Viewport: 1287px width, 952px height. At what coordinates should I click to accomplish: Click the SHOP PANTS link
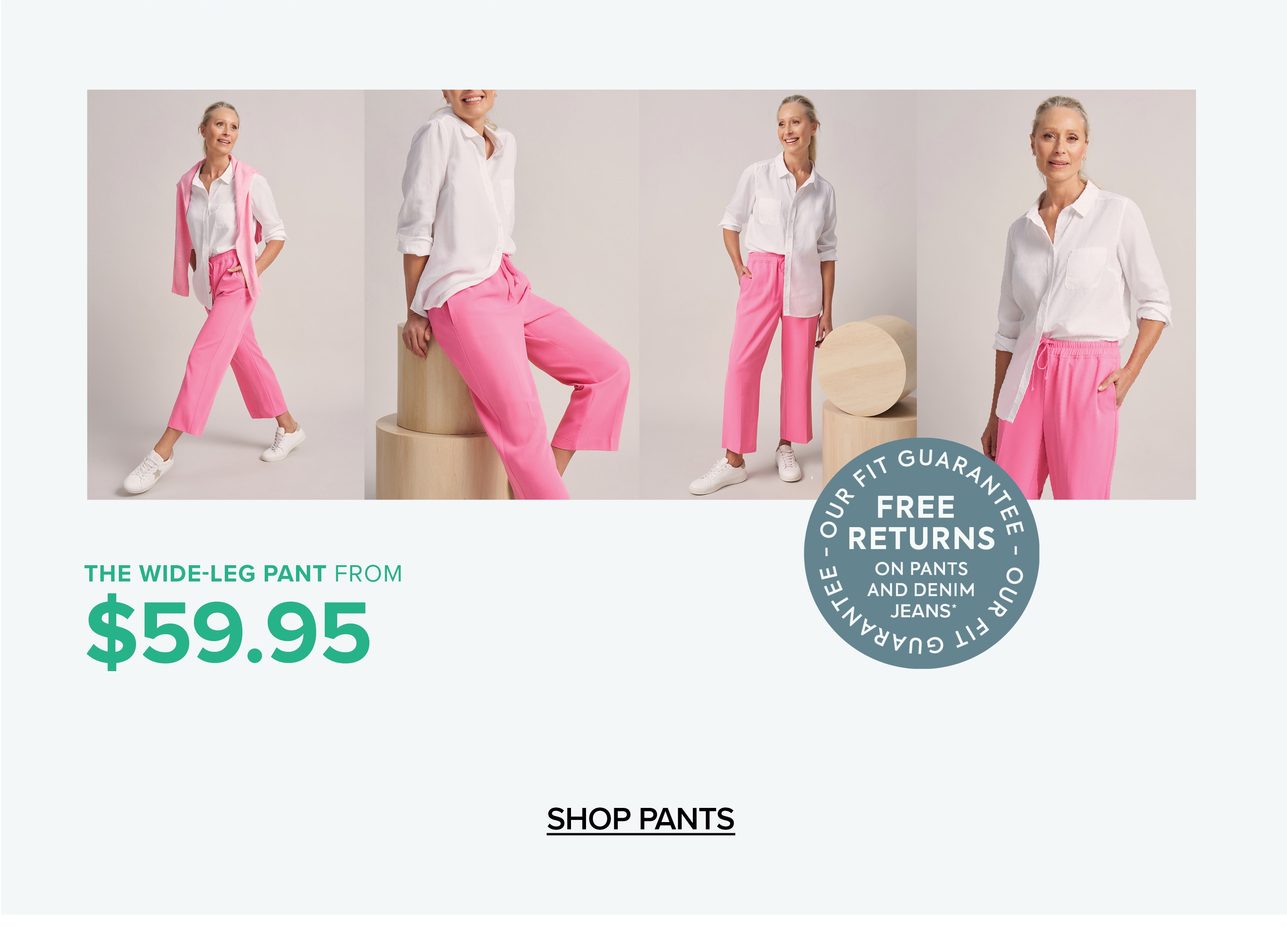click(x=640, y=819)
